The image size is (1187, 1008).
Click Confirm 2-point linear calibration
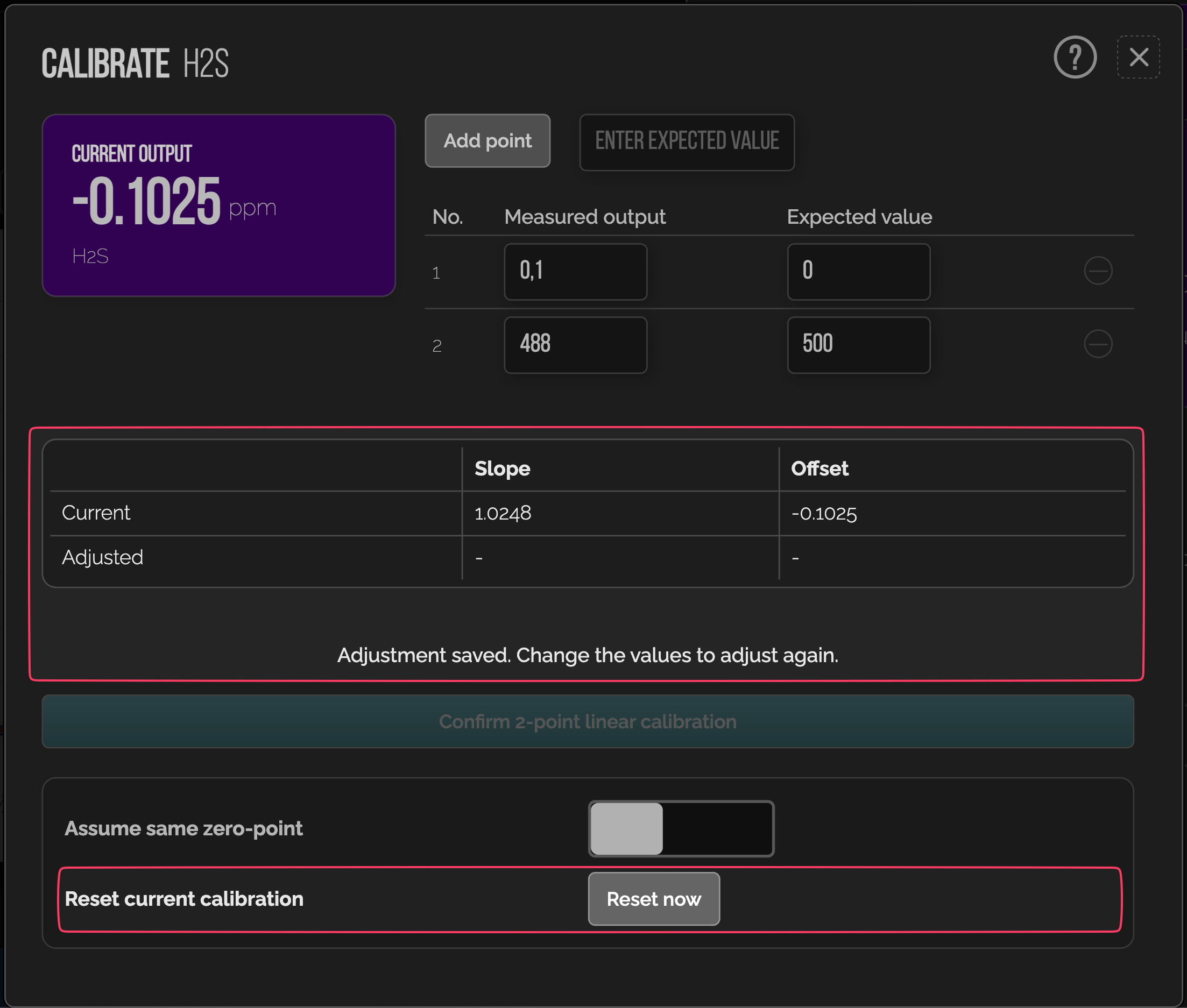tap(588, 722)
